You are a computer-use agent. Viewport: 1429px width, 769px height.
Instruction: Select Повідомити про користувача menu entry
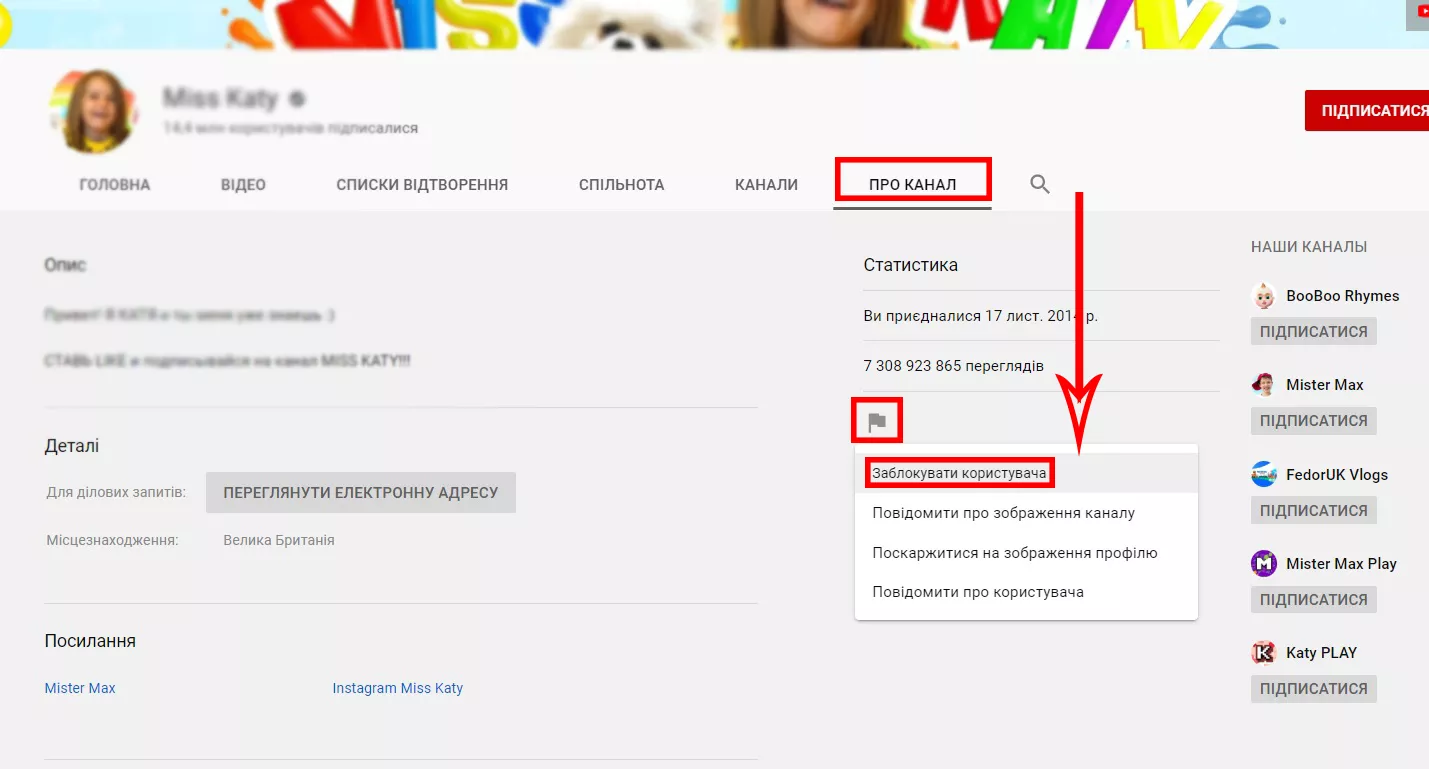1026,592
